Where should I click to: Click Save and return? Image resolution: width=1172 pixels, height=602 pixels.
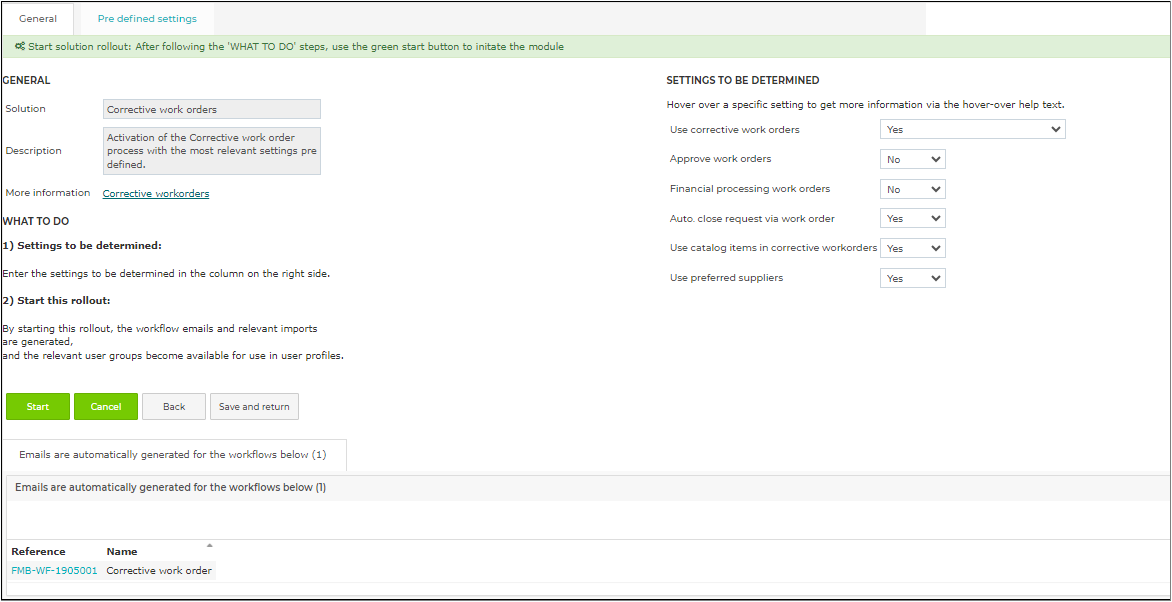point(254,407)
